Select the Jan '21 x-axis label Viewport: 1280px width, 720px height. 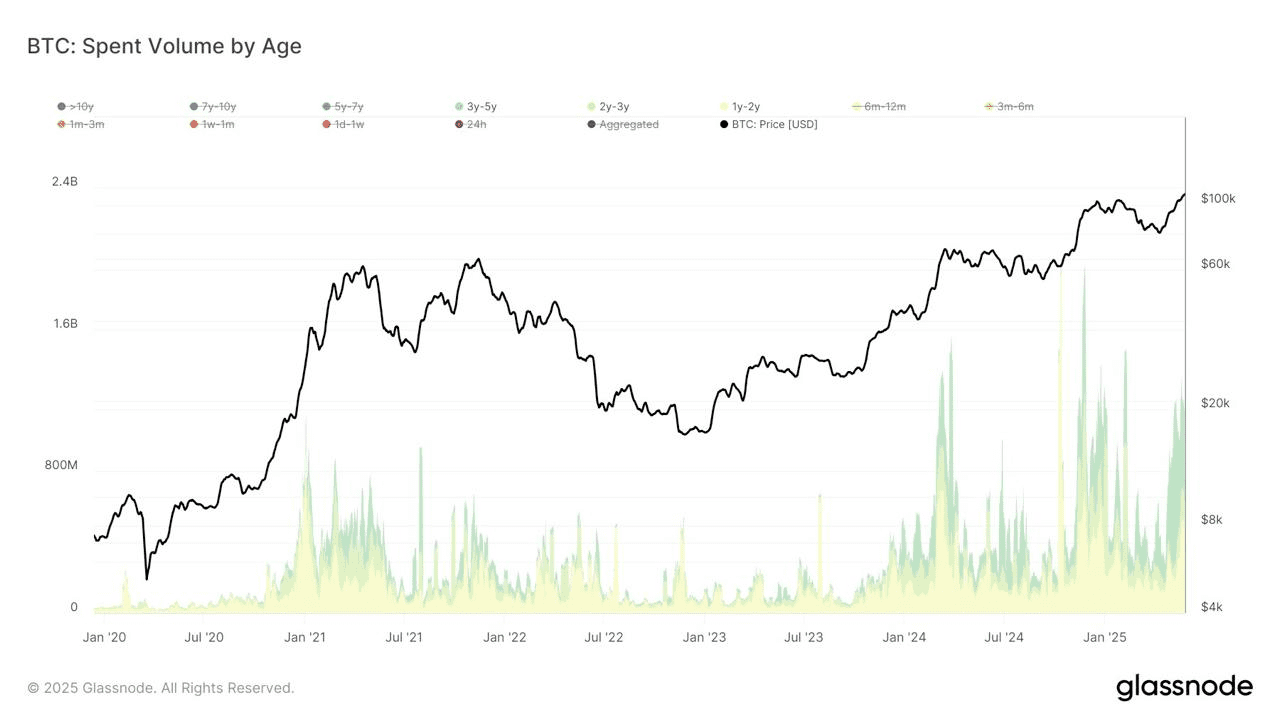coord(304,637)
